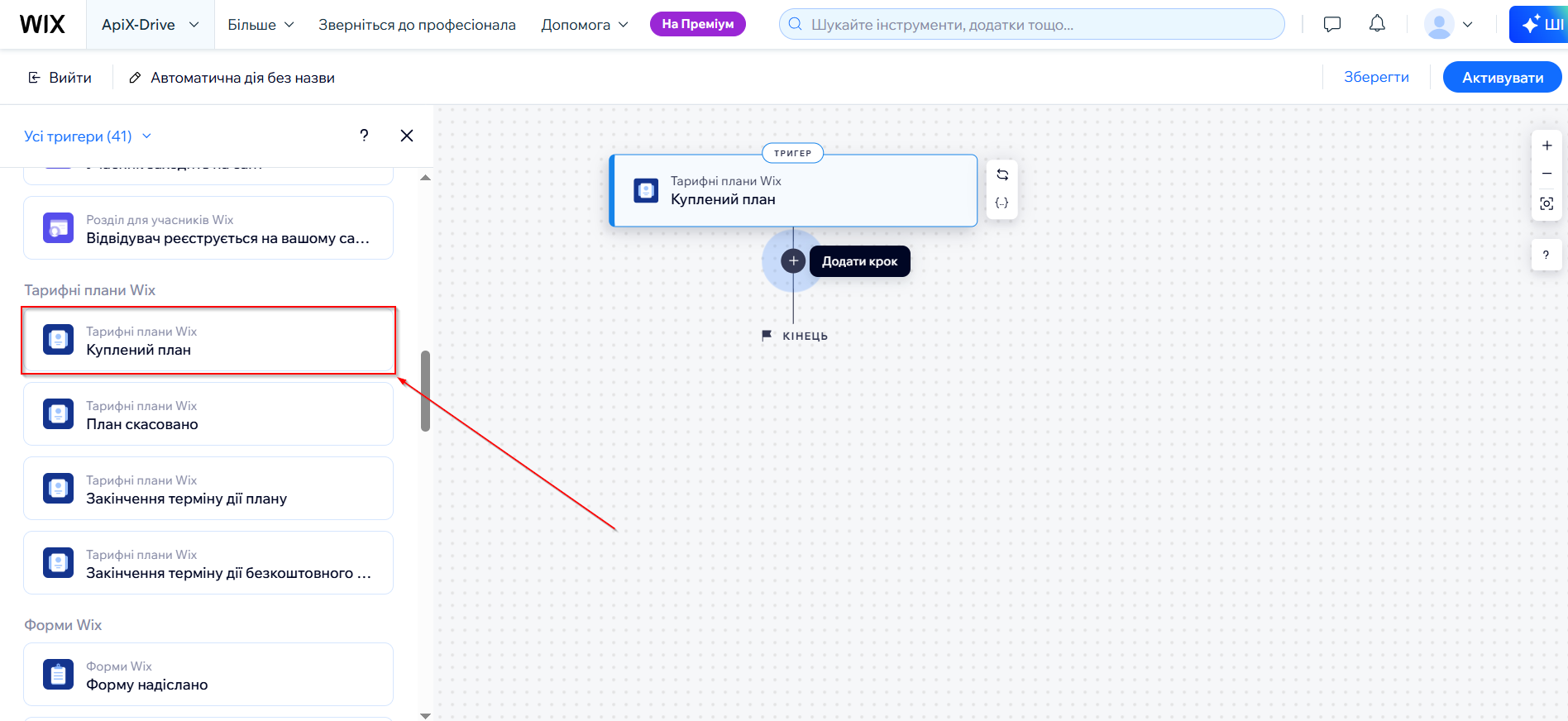This screenshot has width=1568, height=721.
Task: Click the plus add step circle
Action: coord(793,261)
